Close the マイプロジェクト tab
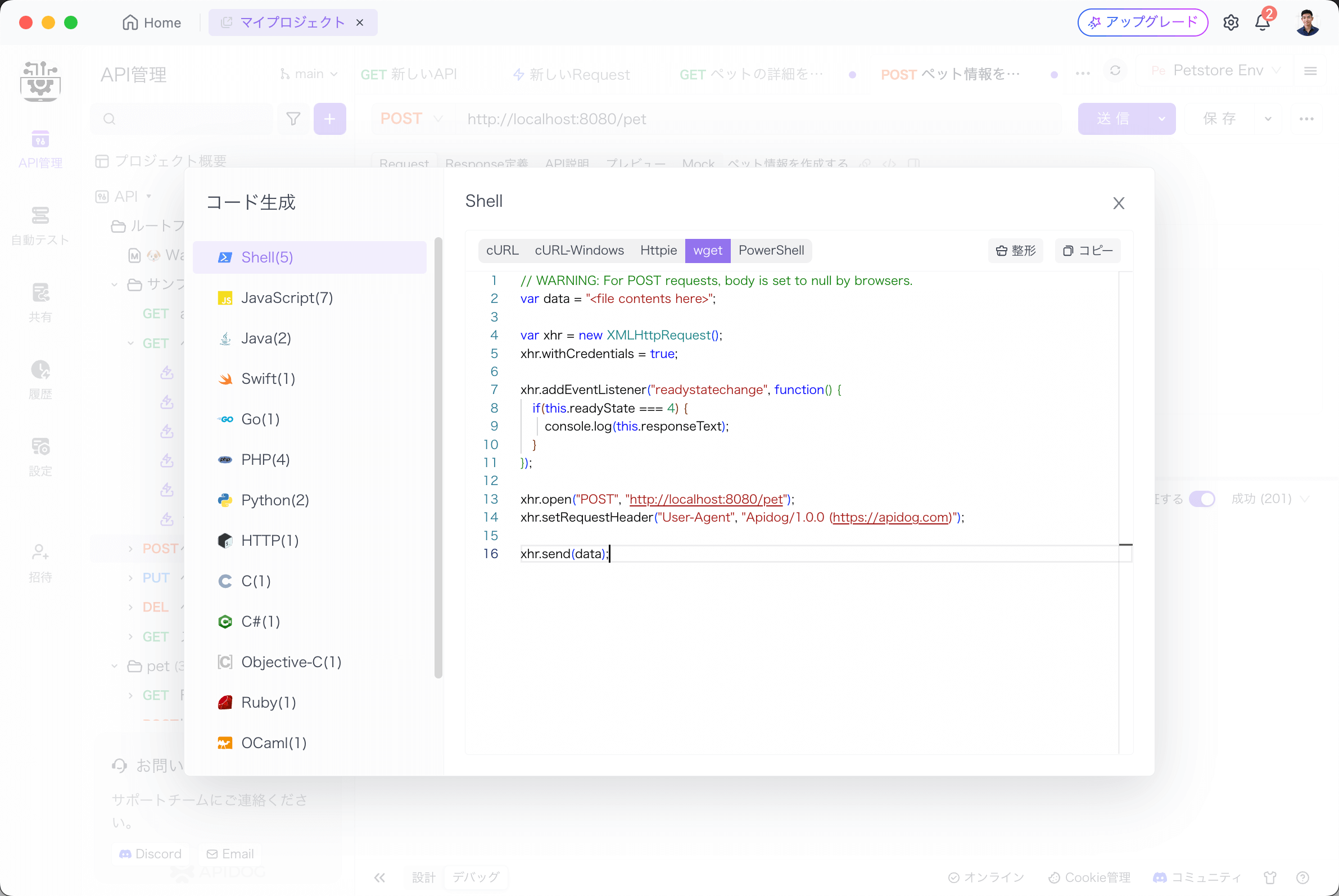 359,22
